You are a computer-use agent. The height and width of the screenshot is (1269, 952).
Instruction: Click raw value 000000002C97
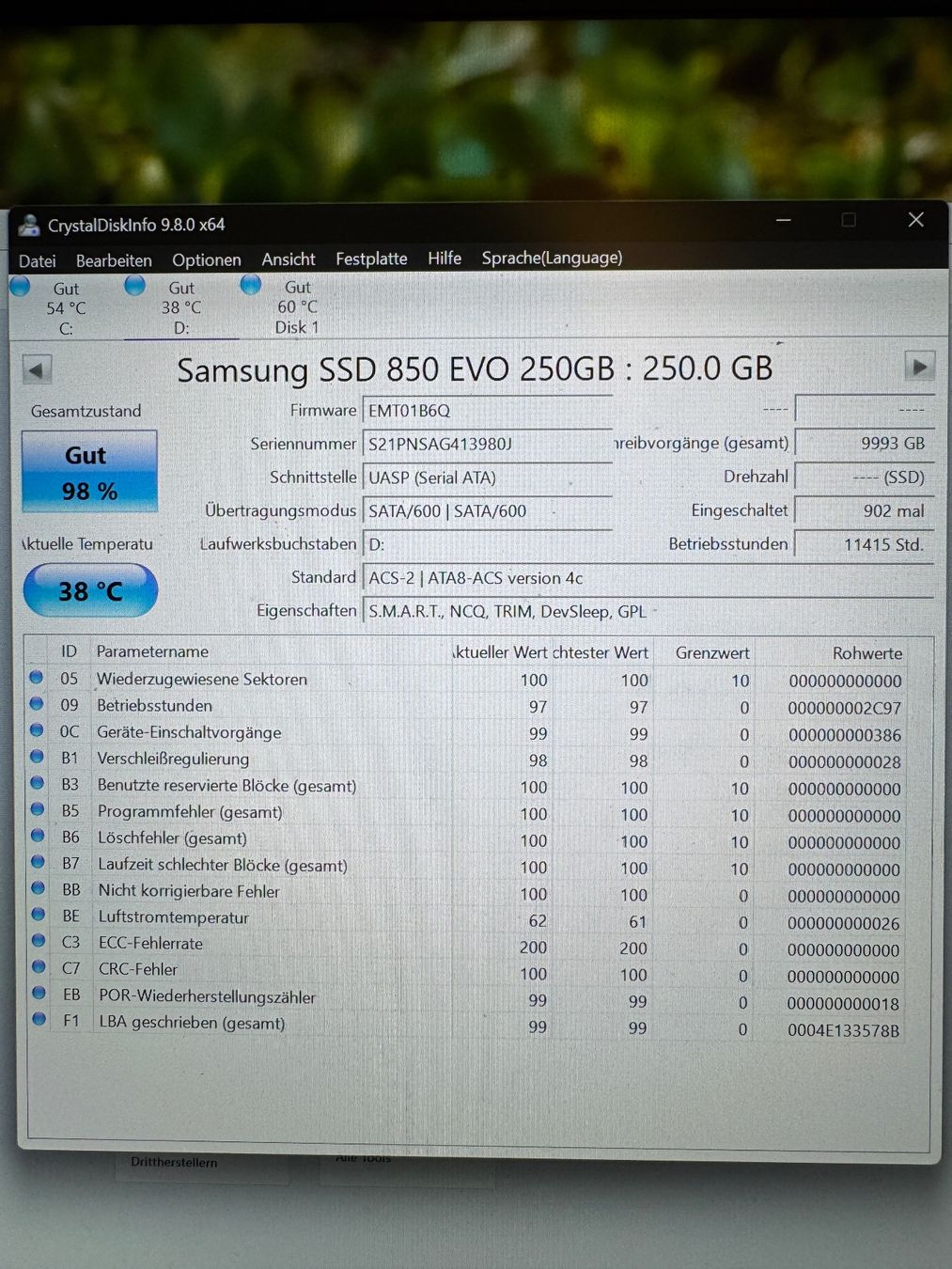844,708
